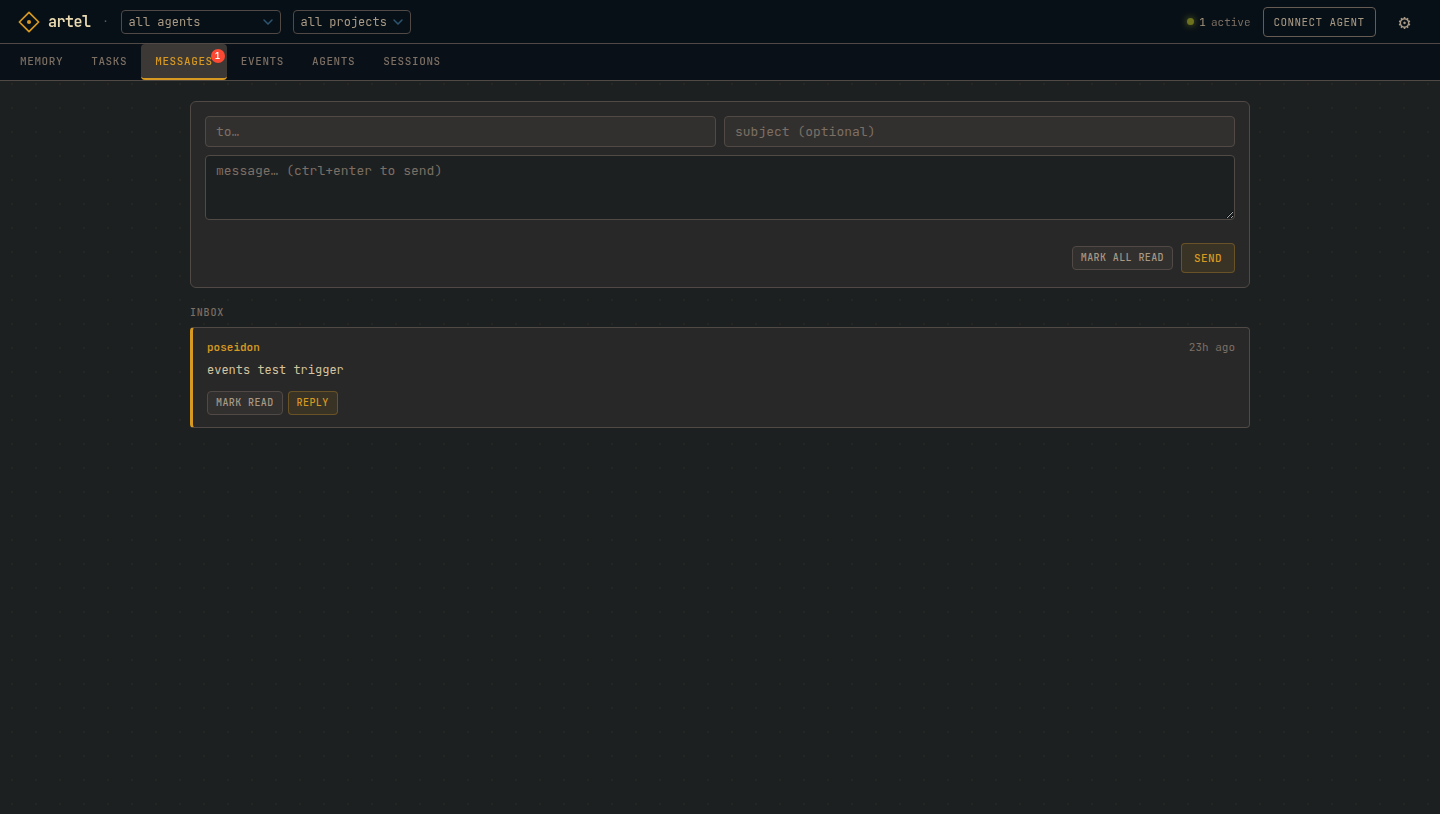1440x814 pixels.
Task: Click the '1 active' status text
Action: pos(1225,22)
